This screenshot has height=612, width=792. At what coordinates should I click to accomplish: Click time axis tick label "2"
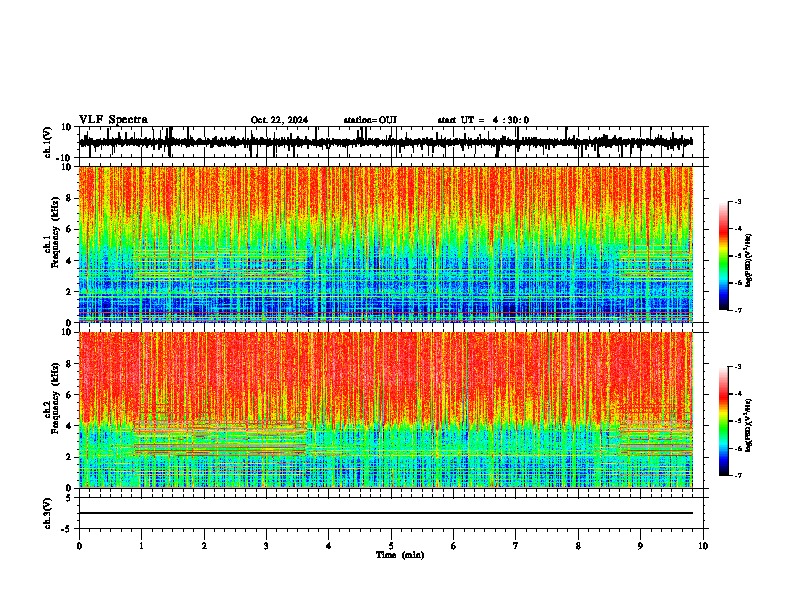point(204,546)
